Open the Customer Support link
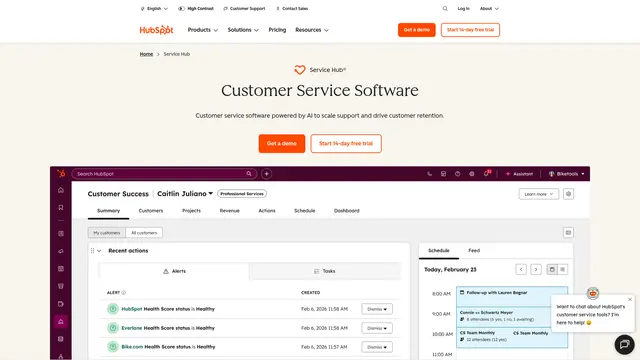Viewport: 640px width, 360px height. (244, 9)
